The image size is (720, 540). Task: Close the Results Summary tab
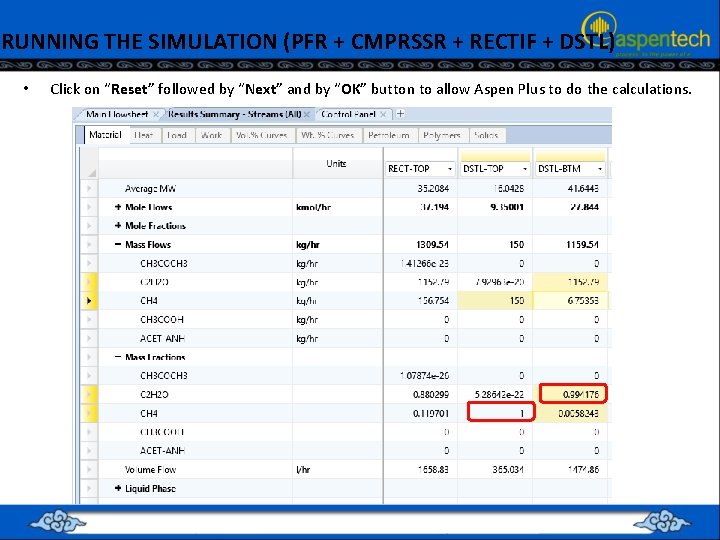coord(307,114)
